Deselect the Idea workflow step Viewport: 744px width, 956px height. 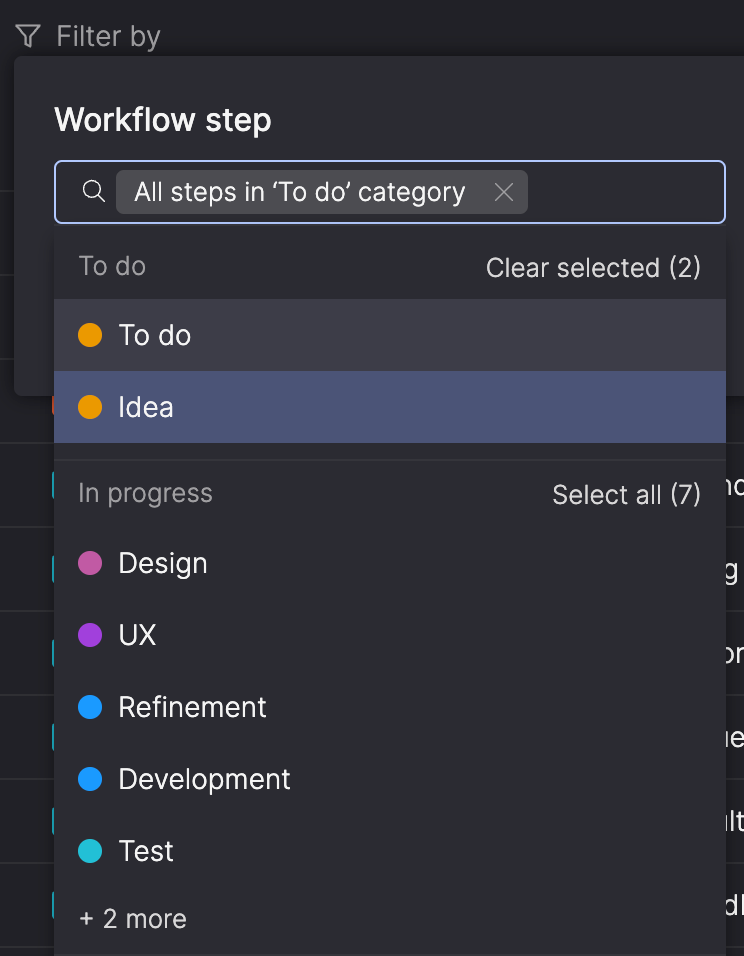(146, 407)
